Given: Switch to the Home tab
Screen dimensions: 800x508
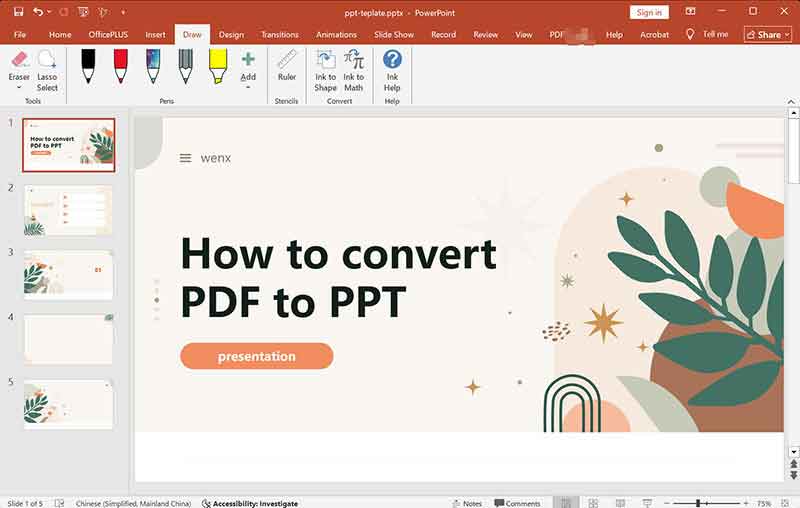Looking at the screenshot, I should click(60, 35).
